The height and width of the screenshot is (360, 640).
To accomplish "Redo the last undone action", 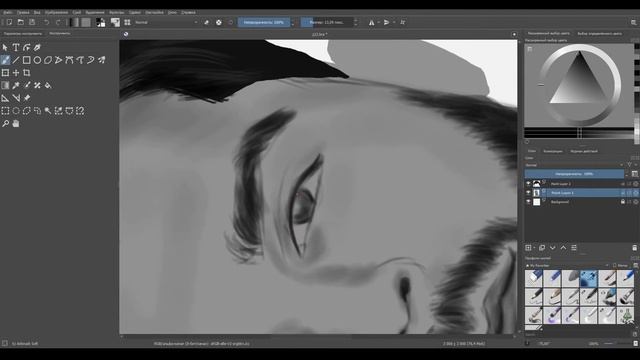I will click(58, 22).
